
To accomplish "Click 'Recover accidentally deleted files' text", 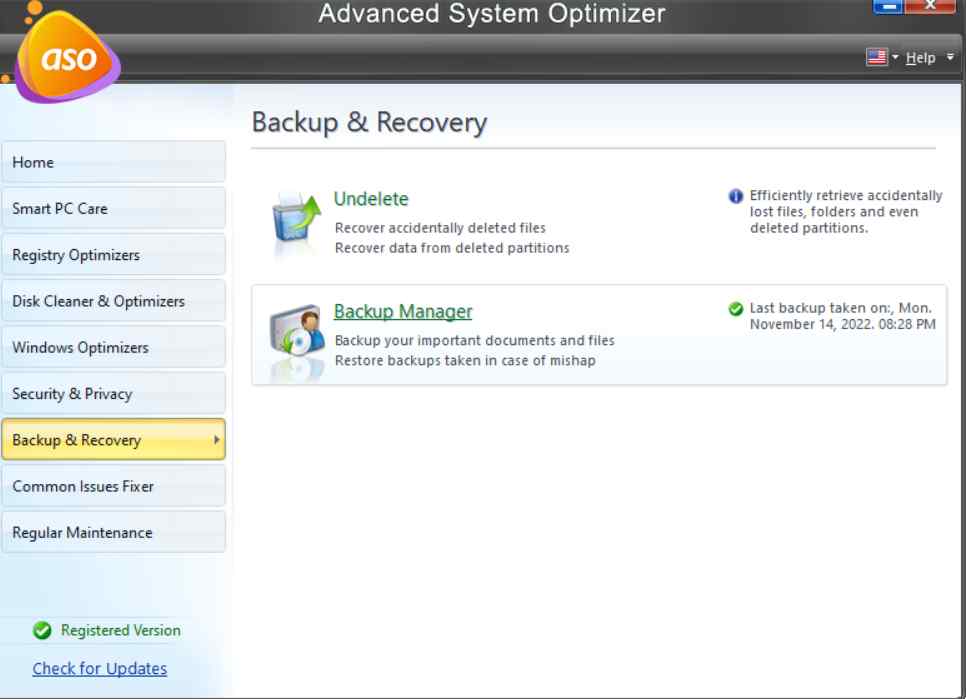I will (x=440, y=228).
